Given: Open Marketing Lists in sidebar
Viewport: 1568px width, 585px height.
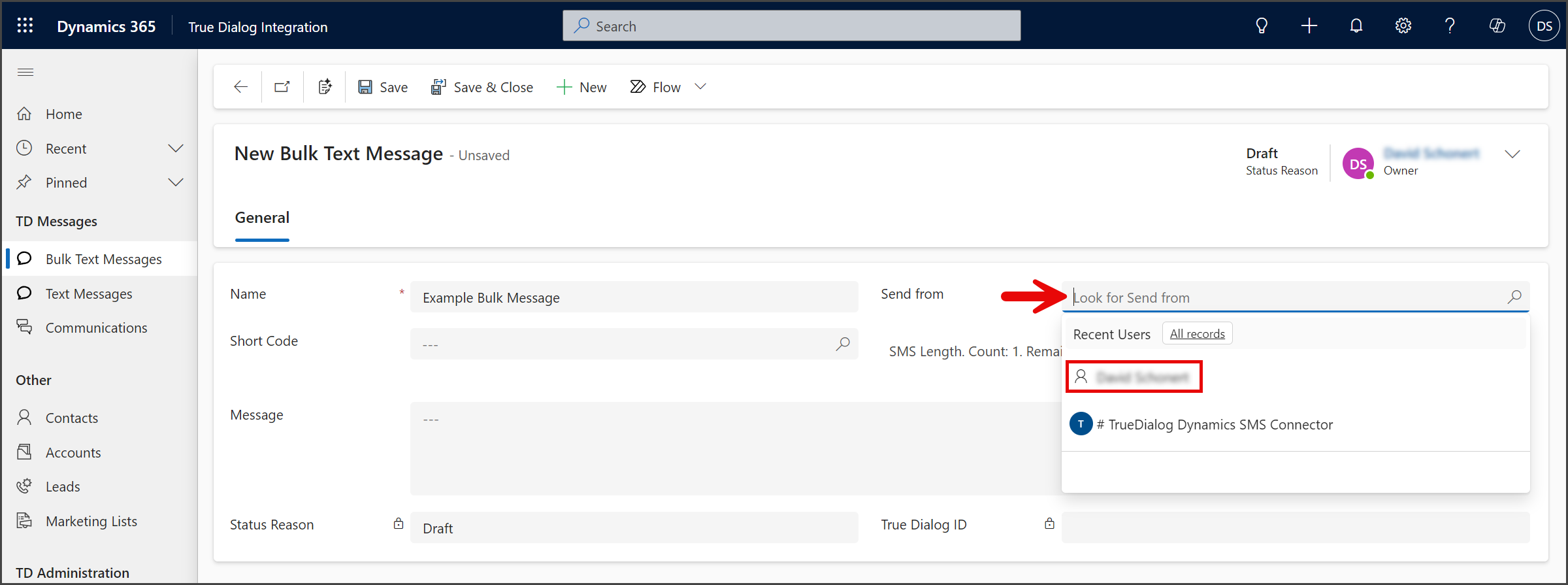Looking at the screenshot, I should pos(91,521).
